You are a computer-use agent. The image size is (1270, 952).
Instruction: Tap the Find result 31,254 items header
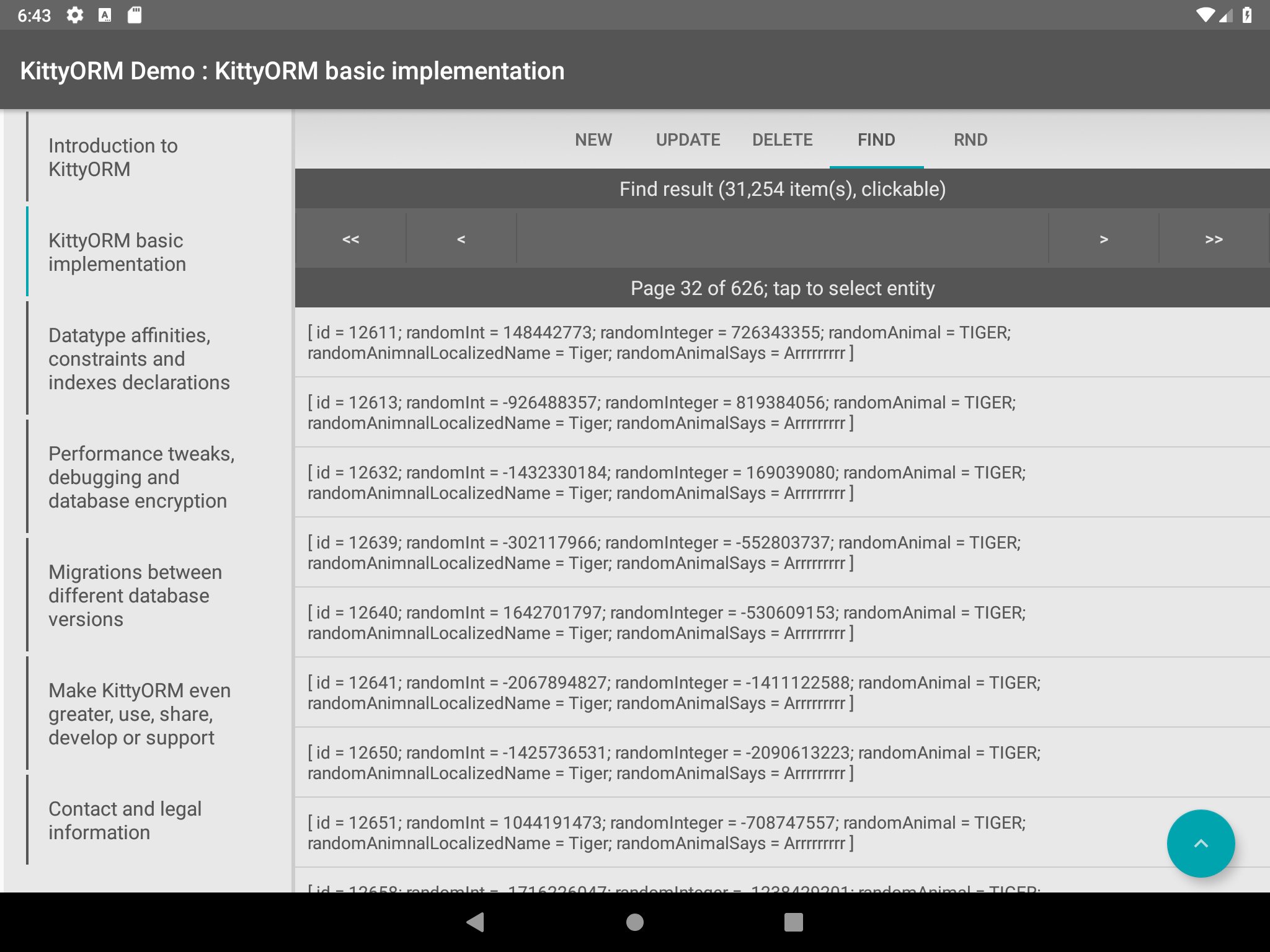click(x=783, y=188)
